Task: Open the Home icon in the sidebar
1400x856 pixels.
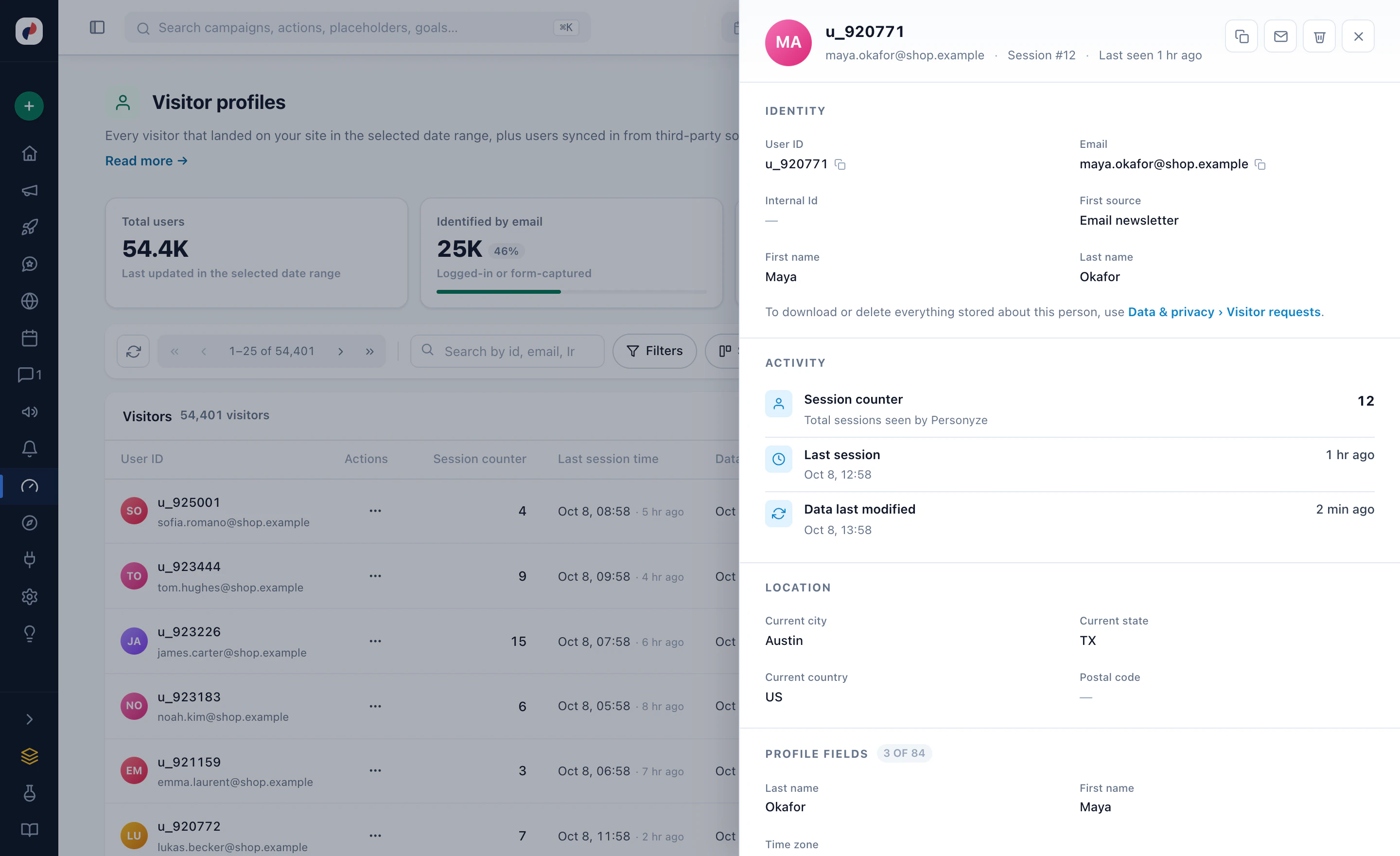Action: pyautogui.click(x=29, y=154)
